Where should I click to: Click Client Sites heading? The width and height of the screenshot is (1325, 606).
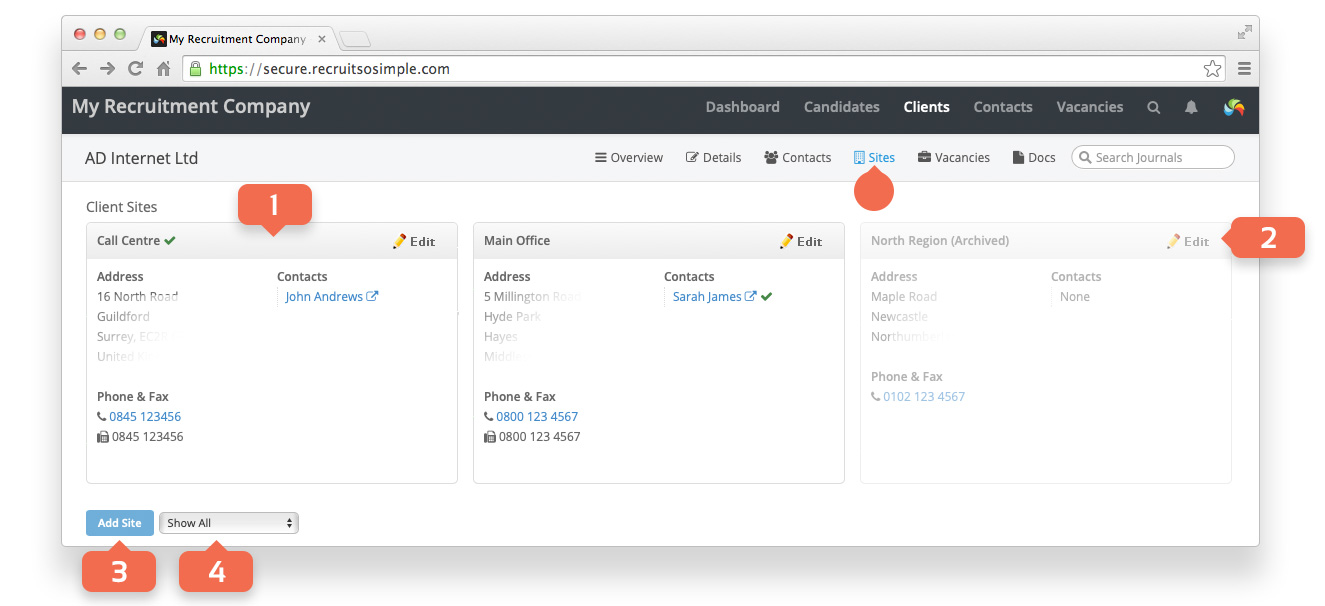(122, 207)
